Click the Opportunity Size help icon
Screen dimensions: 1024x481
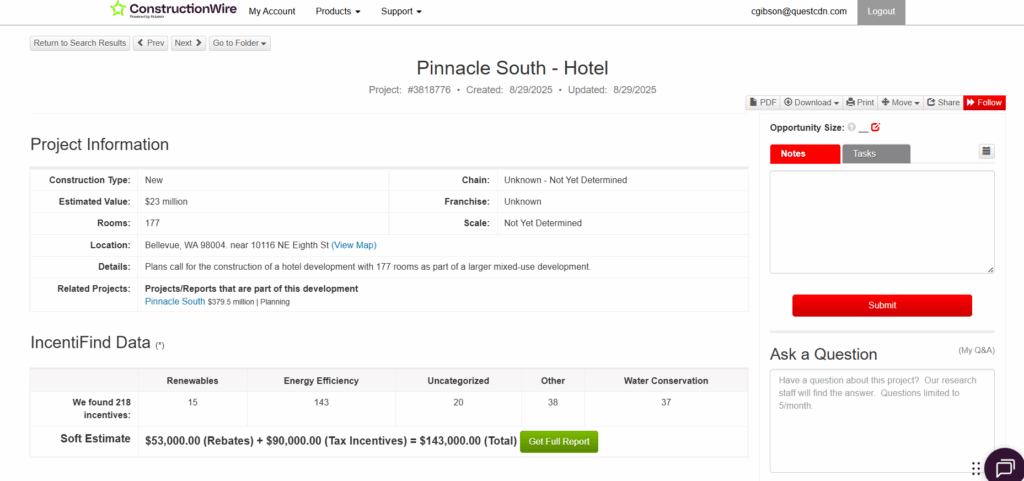click(x=852, y=127)
